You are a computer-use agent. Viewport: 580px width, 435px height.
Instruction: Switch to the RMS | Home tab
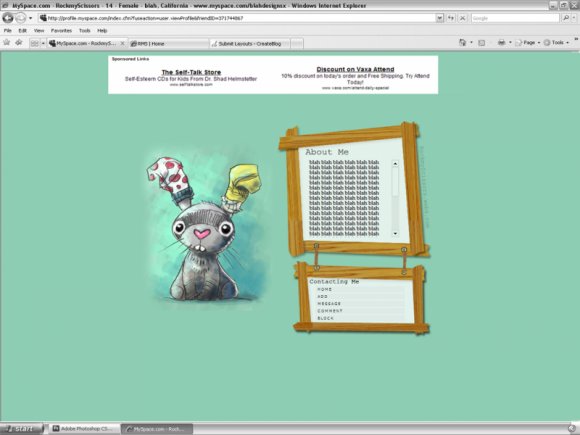169,44
